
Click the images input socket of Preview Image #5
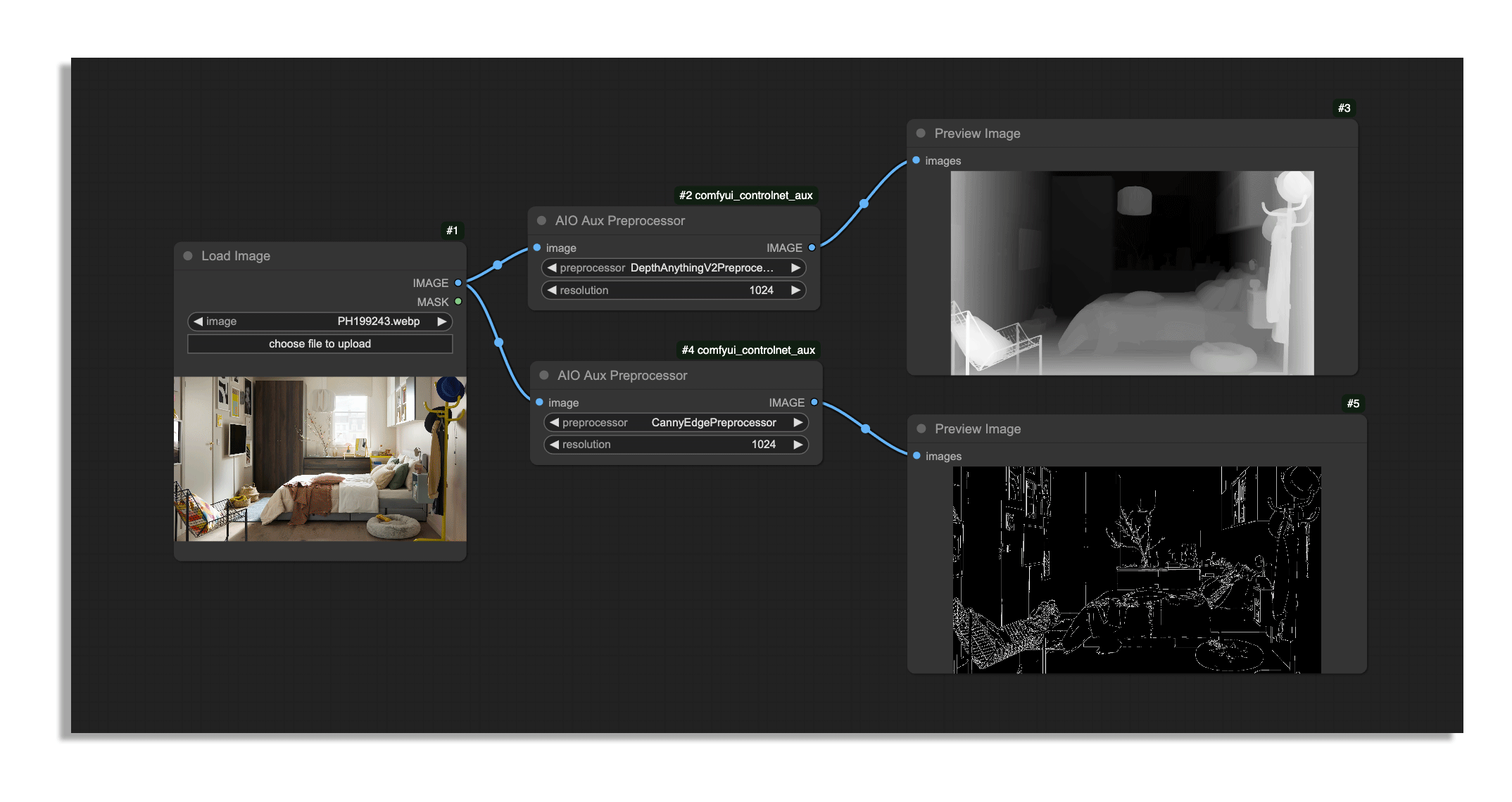[x=916, y=456]
